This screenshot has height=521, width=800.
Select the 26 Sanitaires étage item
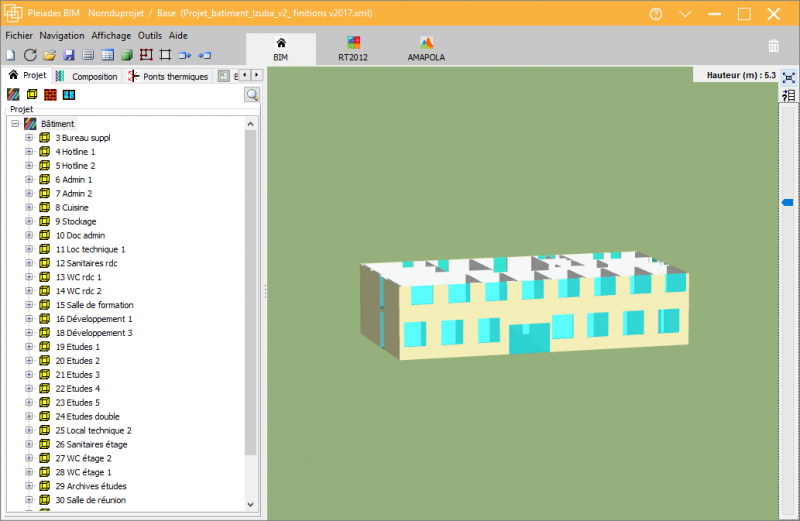(x=91, y=444)
